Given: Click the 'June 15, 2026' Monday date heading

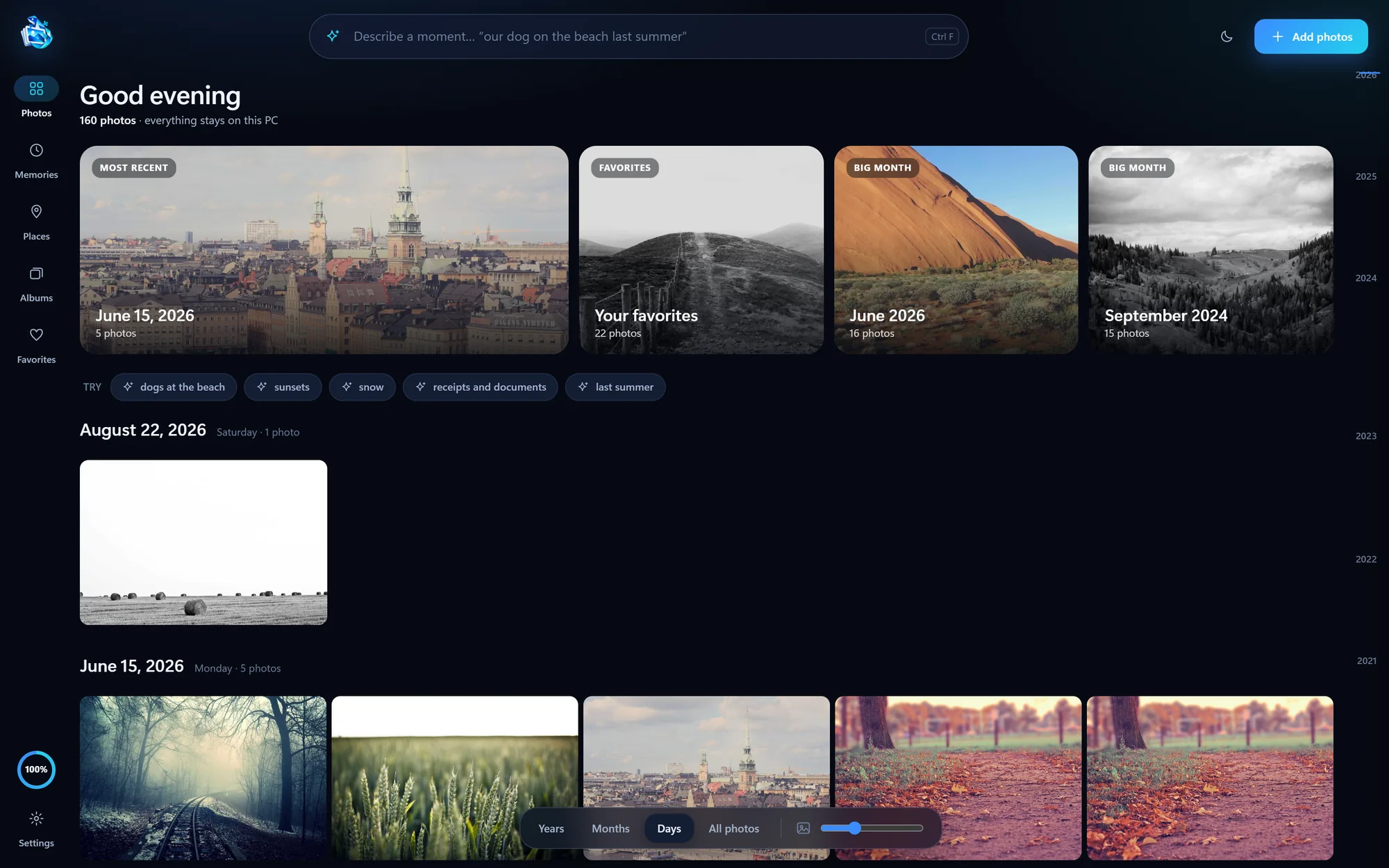Looking at the screenshot, I should [132, 667].
